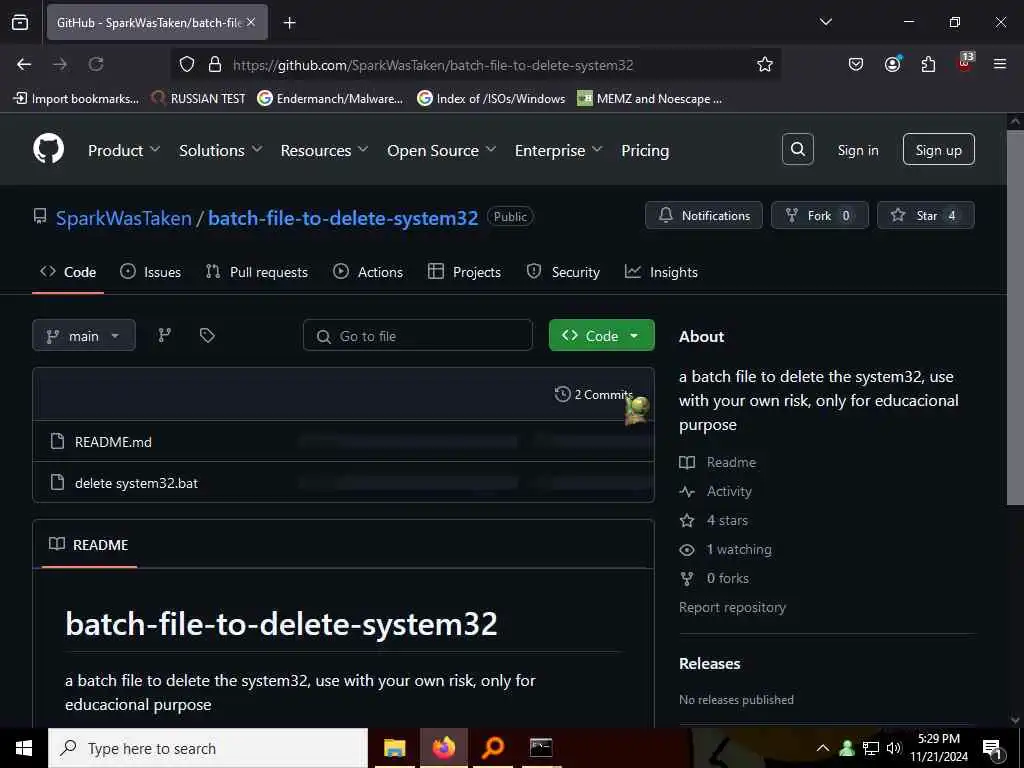The height and width of the screenshot is (768, 1024).
Task: Click the red extension icon with badge 13
Action: click(x=965, y=63)
